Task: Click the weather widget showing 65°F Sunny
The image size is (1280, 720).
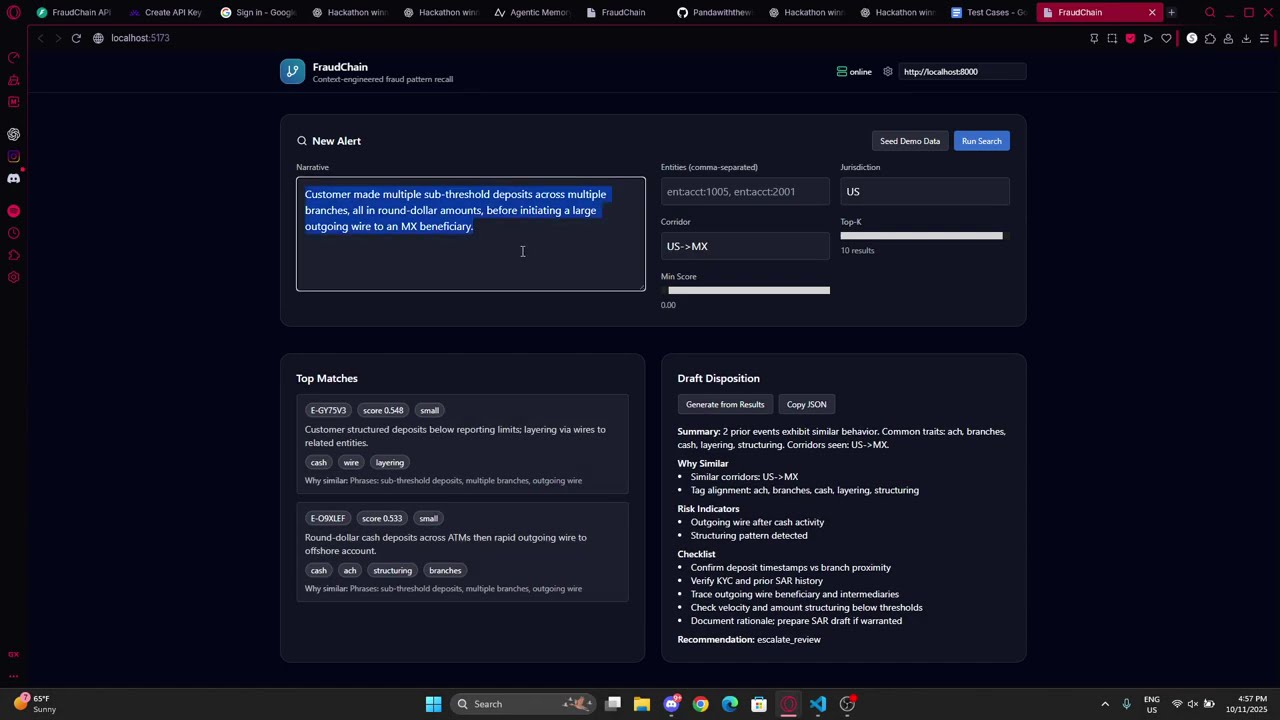Action: pyautogui.click(x=35, y=704)
